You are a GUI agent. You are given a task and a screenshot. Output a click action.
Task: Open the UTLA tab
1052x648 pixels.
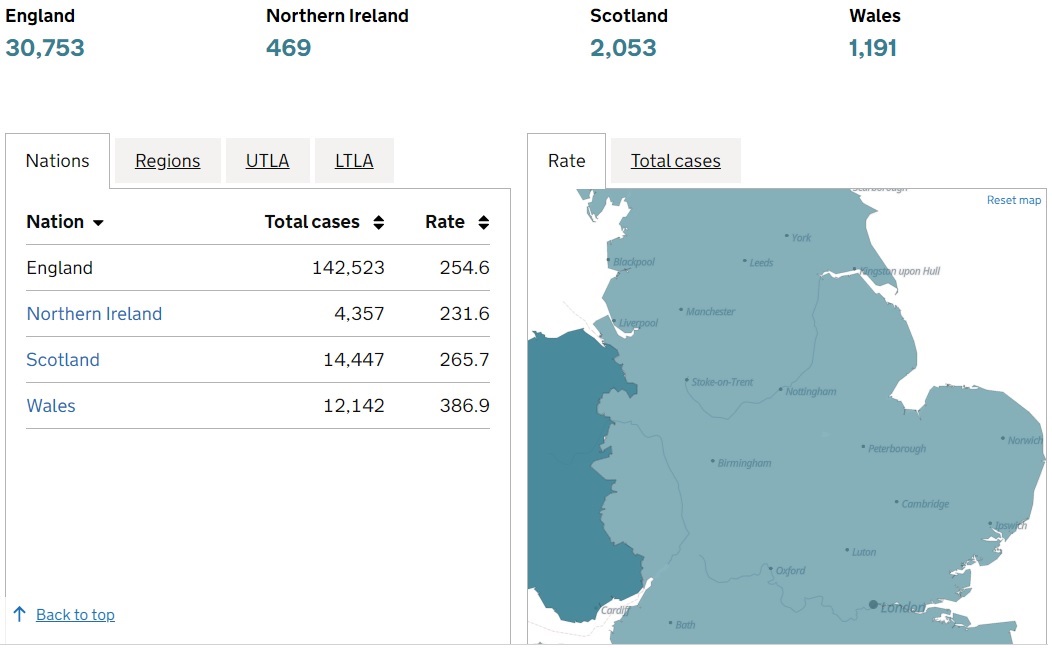click(x=267, y=161)
